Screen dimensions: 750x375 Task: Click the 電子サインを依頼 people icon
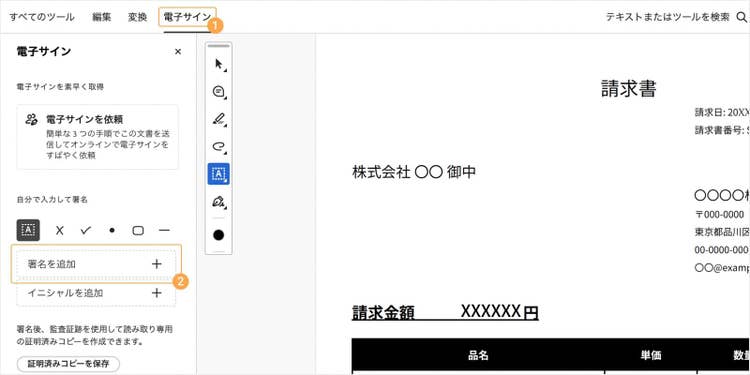tap(32, 120)
